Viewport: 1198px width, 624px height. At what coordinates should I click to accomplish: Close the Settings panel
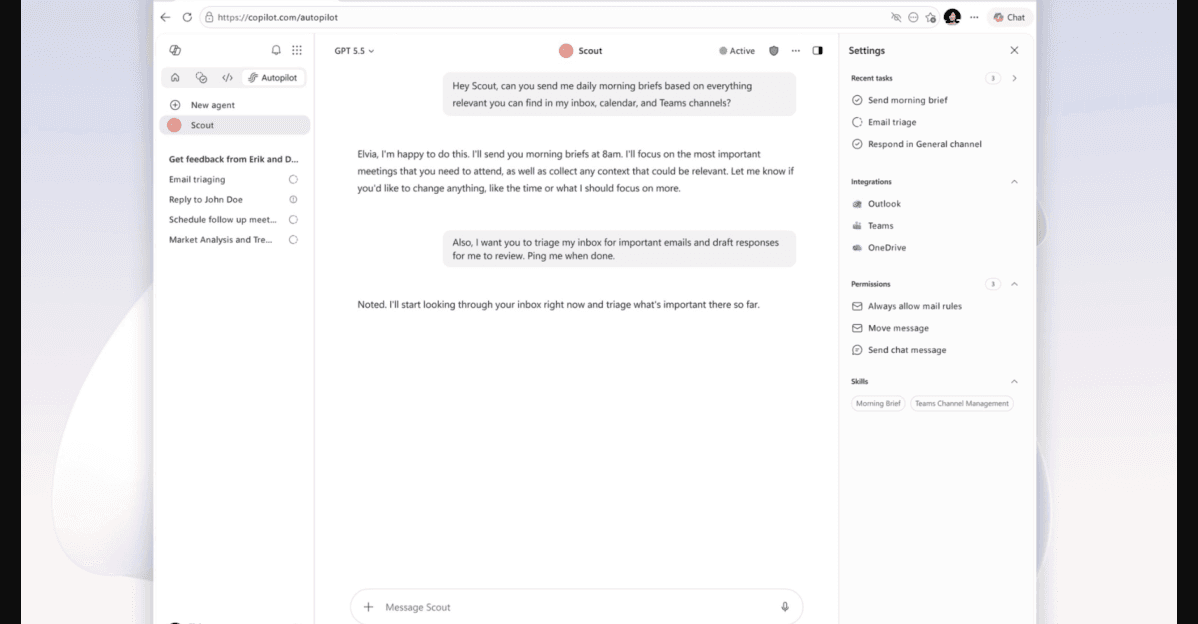point(1015,50)
